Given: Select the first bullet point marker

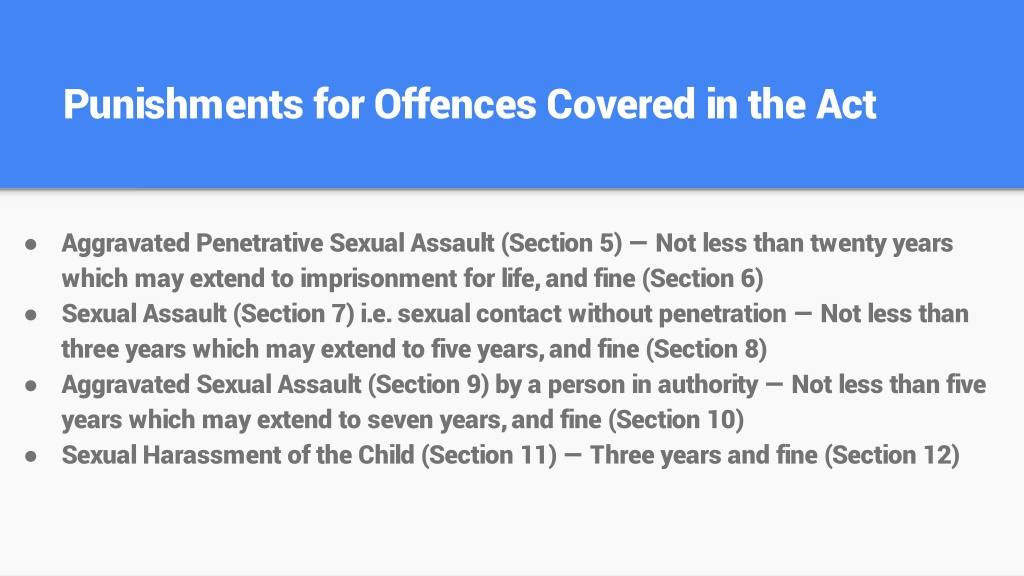Looking at the screenshot, I should coord(31,244).
